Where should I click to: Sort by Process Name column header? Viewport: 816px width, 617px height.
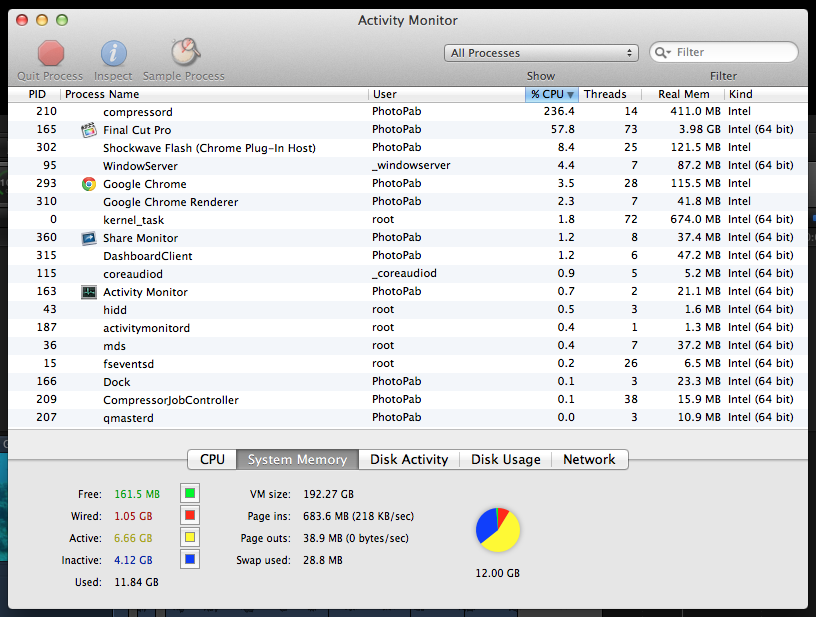(214, 94)
